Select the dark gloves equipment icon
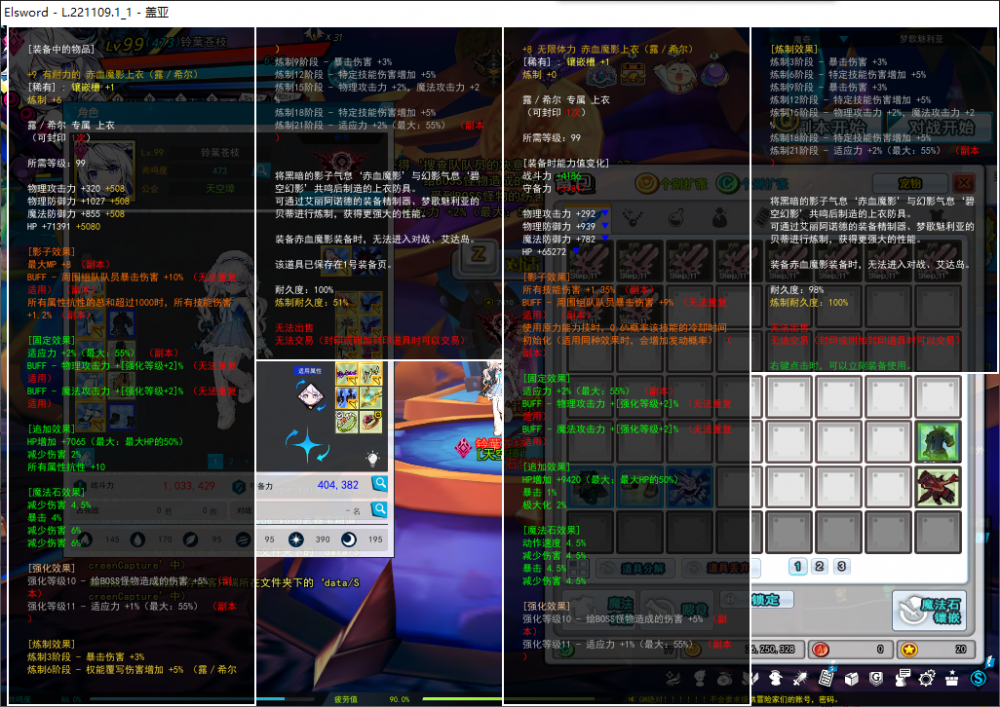This screenshot has width=1000, height=707. click(x=346, y=398)
